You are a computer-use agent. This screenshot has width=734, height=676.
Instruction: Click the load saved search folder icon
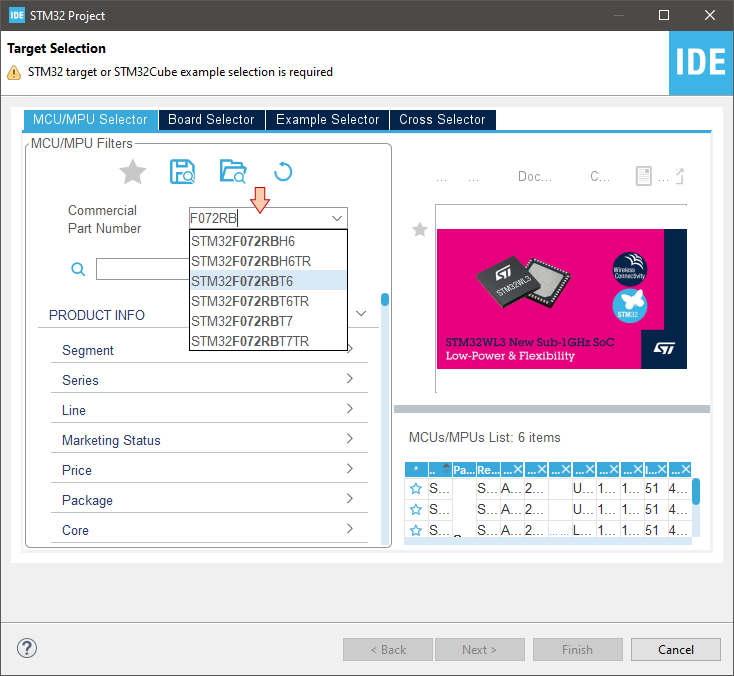tap(233, 171)
